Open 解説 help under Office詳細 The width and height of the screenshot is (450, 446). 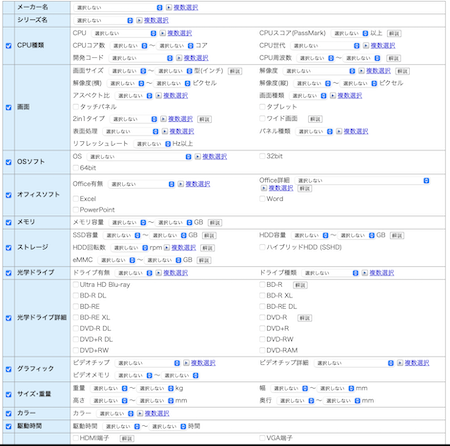tap(305, 189)
